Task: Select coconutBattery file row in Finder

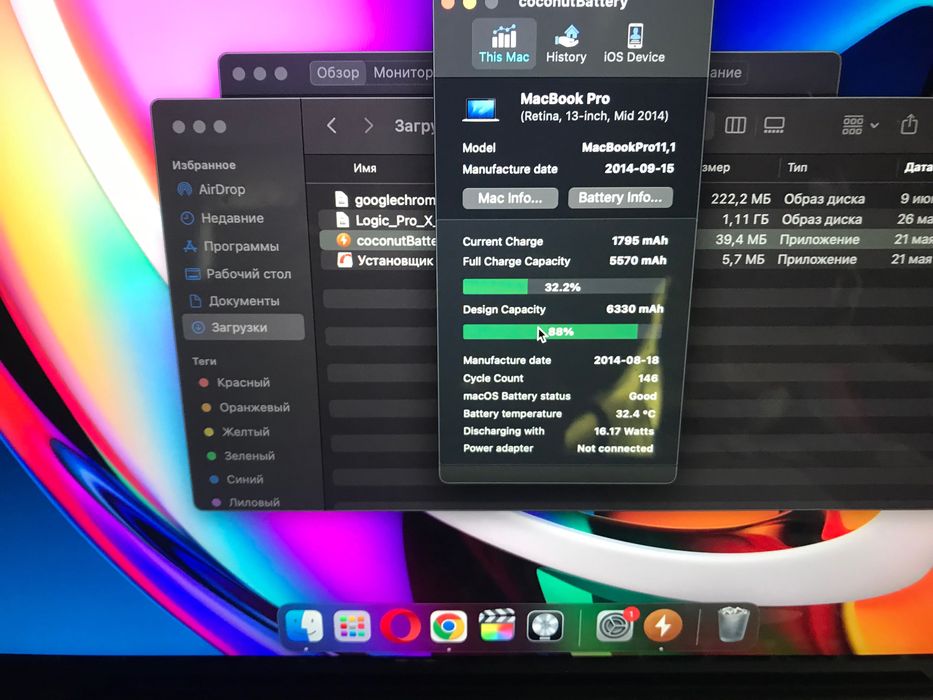Action: (x=378, y=240)
